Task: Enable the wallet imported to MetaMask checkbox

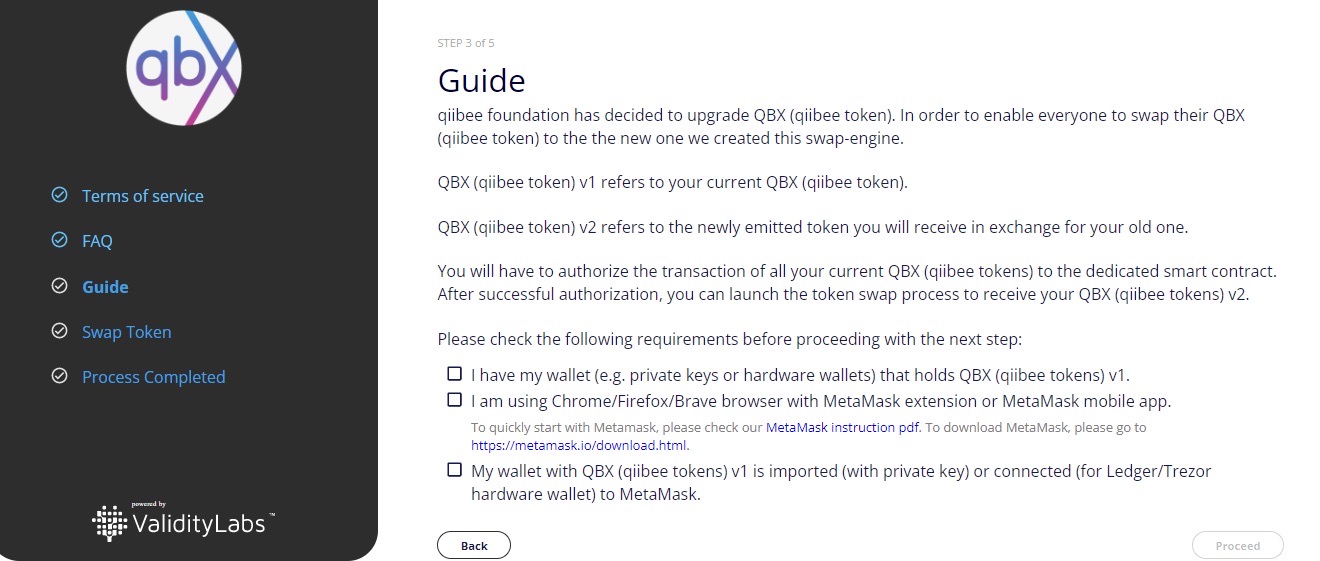Action: (455, 469)
